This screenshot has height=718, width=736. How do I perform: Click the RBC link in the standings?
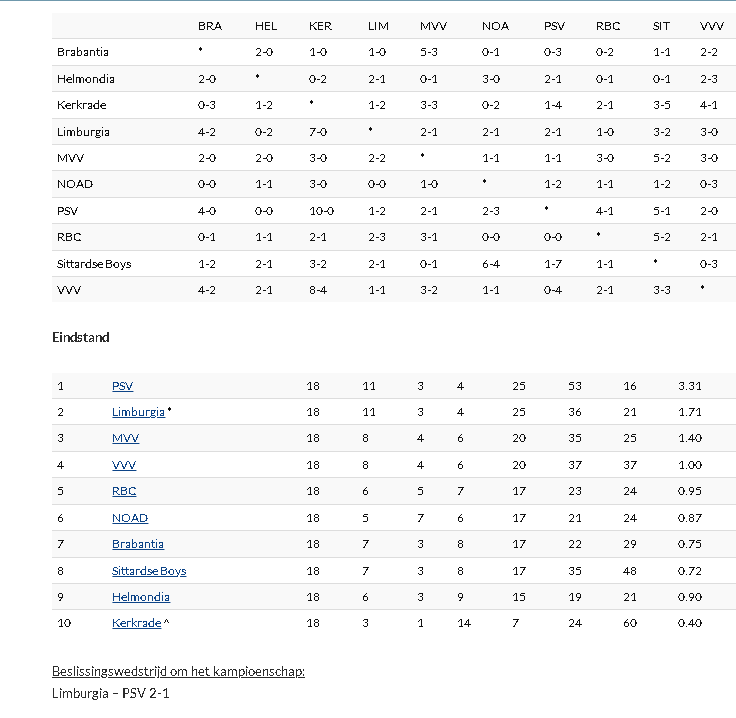(x=124, y=491)
